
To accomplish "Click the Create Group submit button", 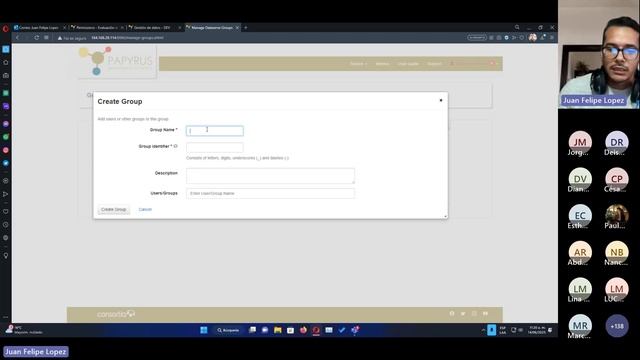I will click(x=113, y=209).
